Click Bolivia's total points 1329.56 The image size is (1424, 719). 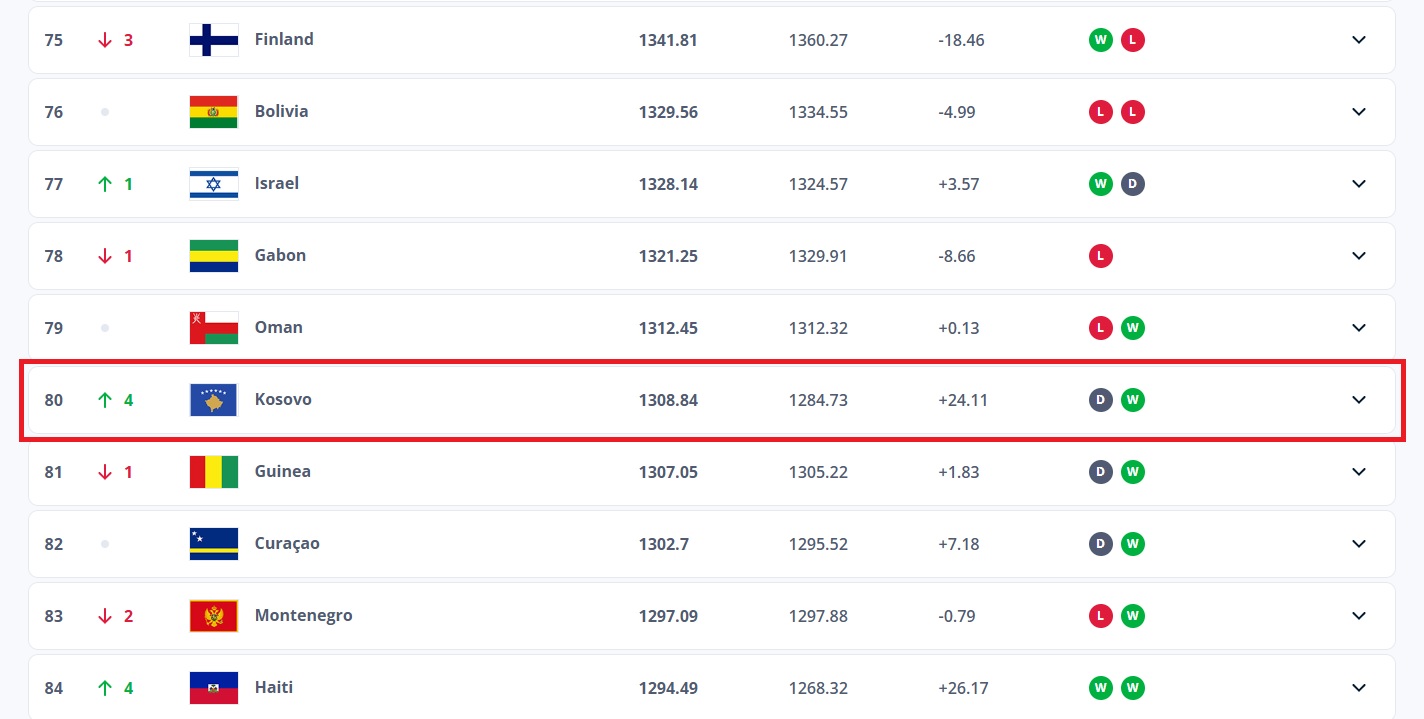tap(668, 112)
